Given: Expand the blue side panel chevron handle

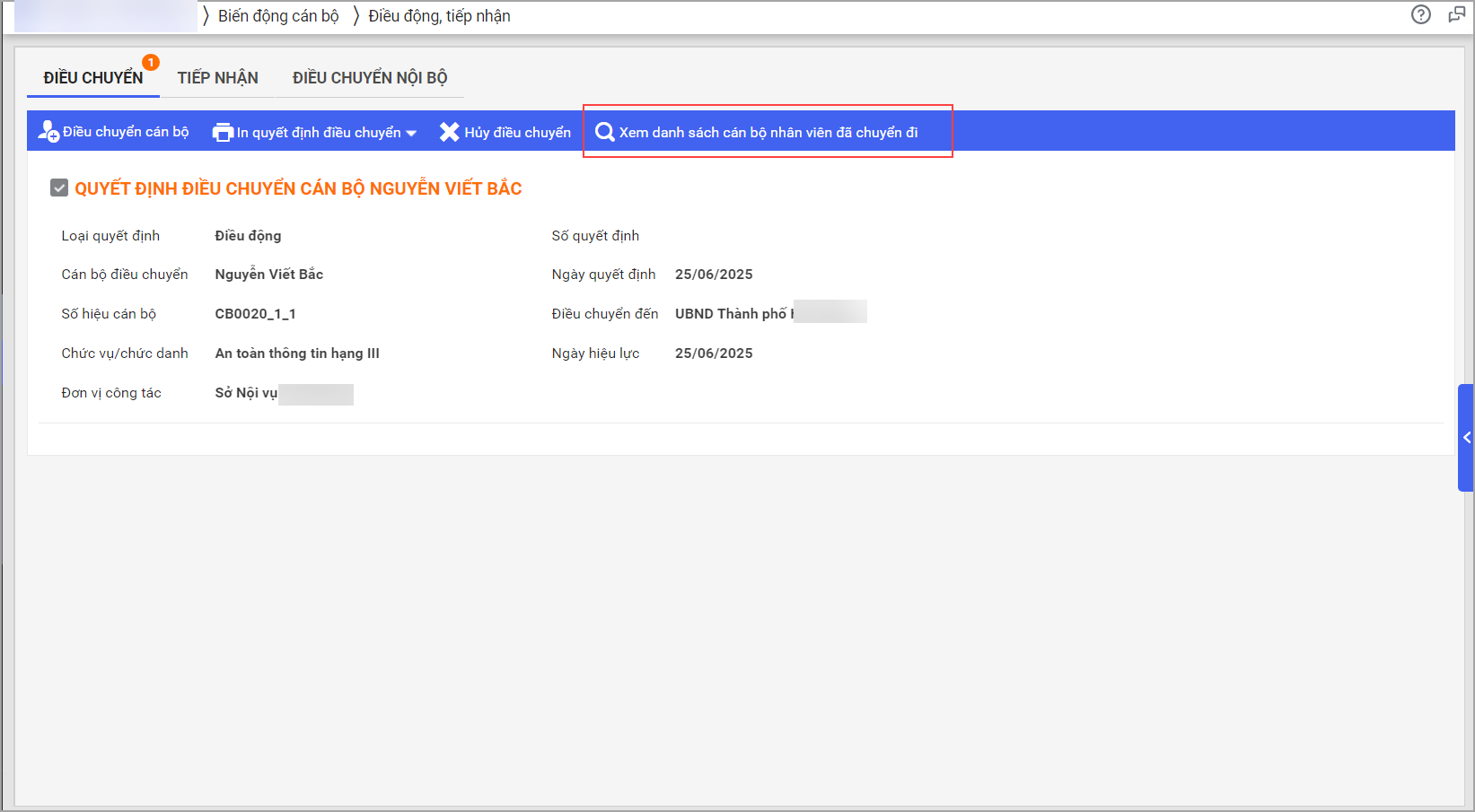Looking at the screenshot, I should pos(1466,438).
